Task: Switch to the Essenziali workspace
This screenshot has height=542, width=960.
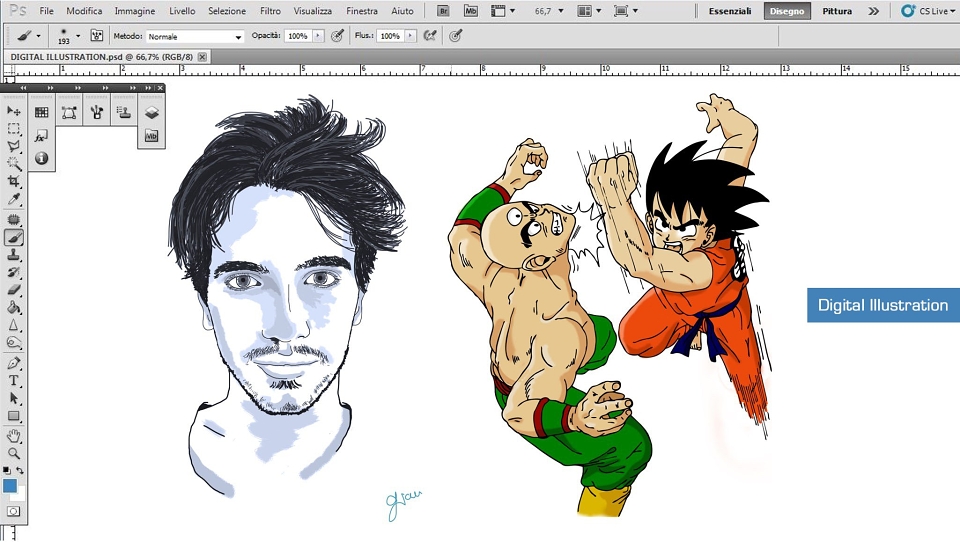Action: pos(730,11)
